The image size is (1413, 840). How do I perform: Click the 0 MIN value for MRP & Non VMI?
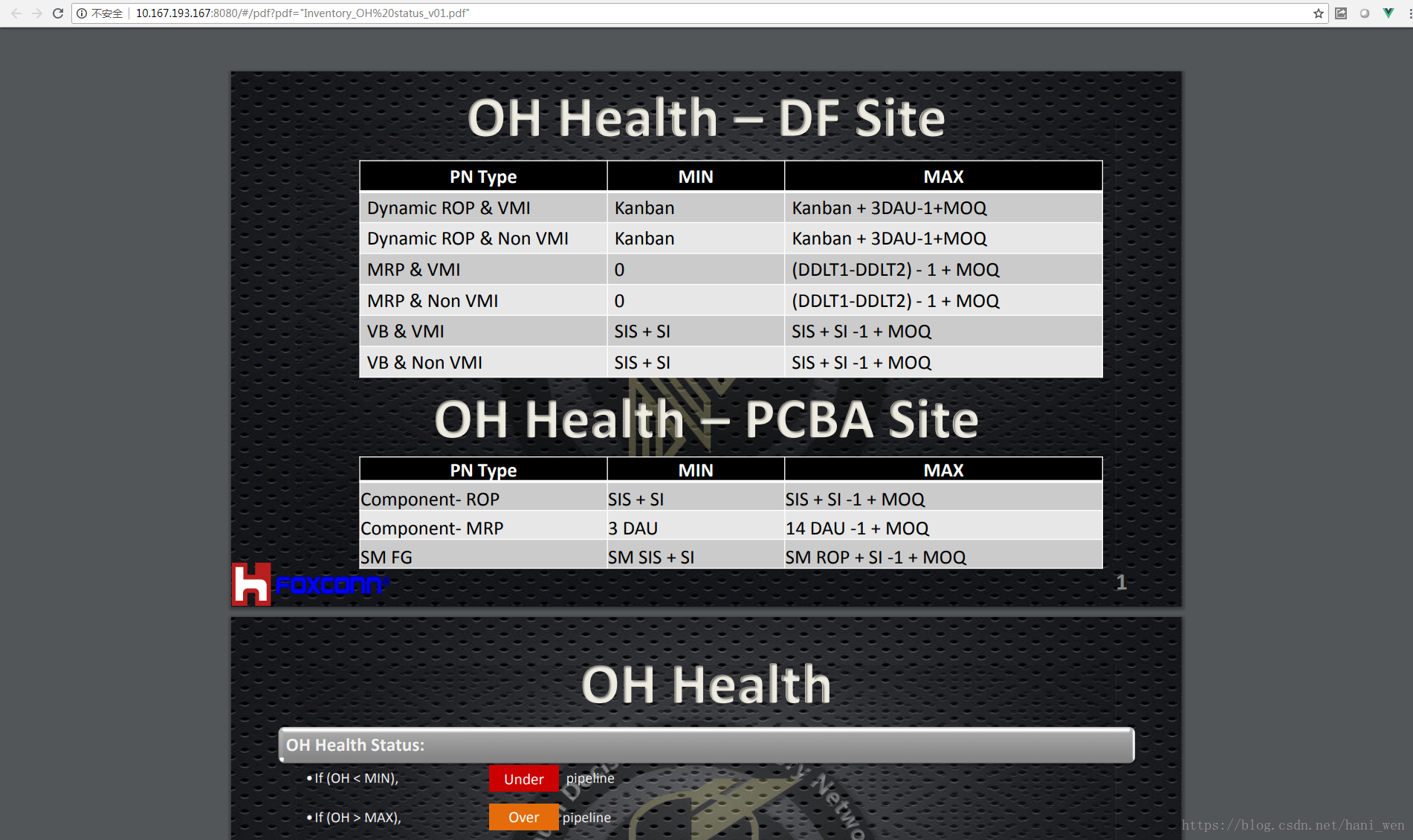(x=696, y=301)
